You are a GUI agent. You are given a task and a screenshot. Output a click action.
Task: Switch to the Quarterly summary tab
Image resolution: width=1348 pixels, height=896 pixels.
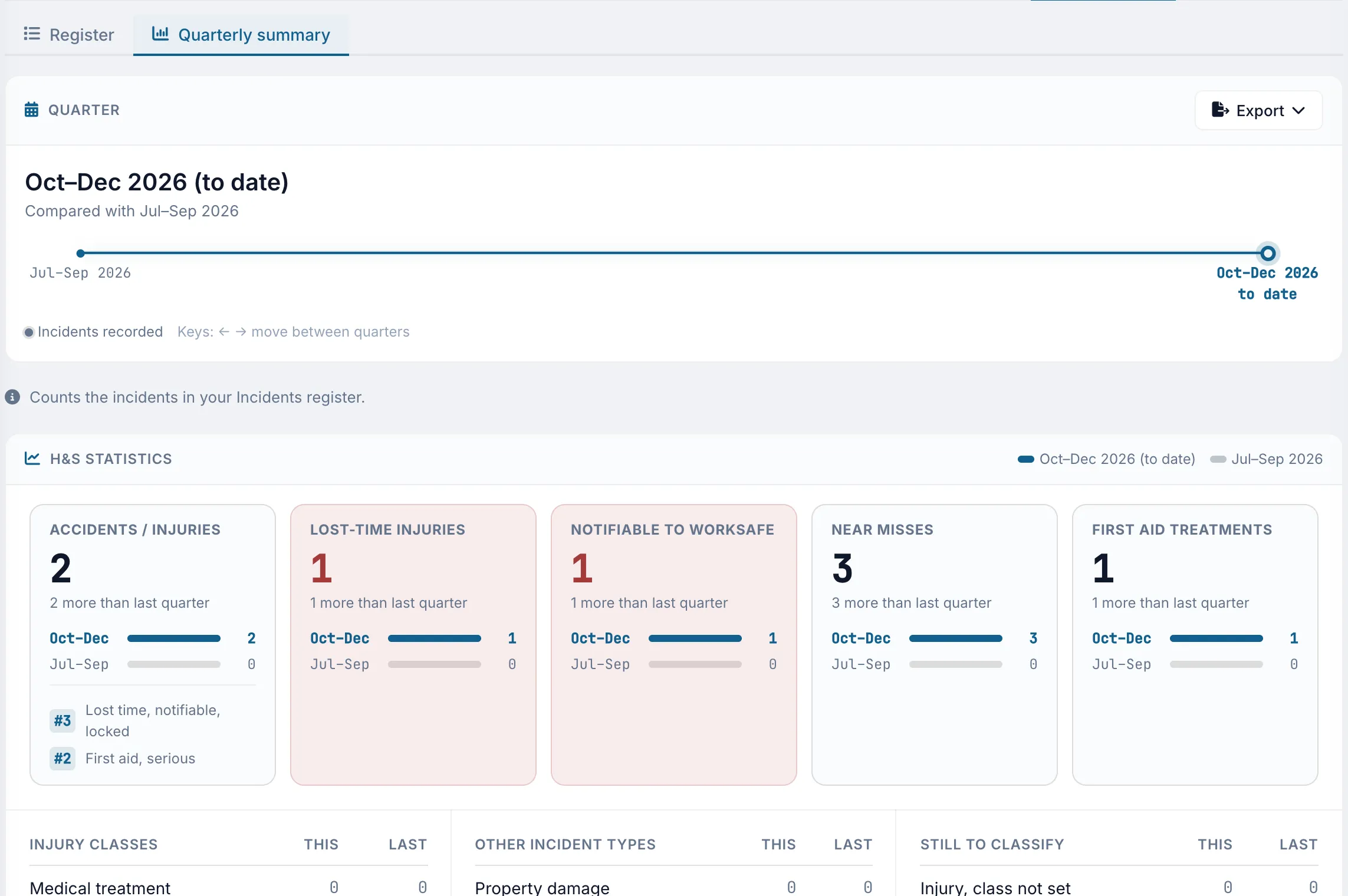click(x=241, y=35)
